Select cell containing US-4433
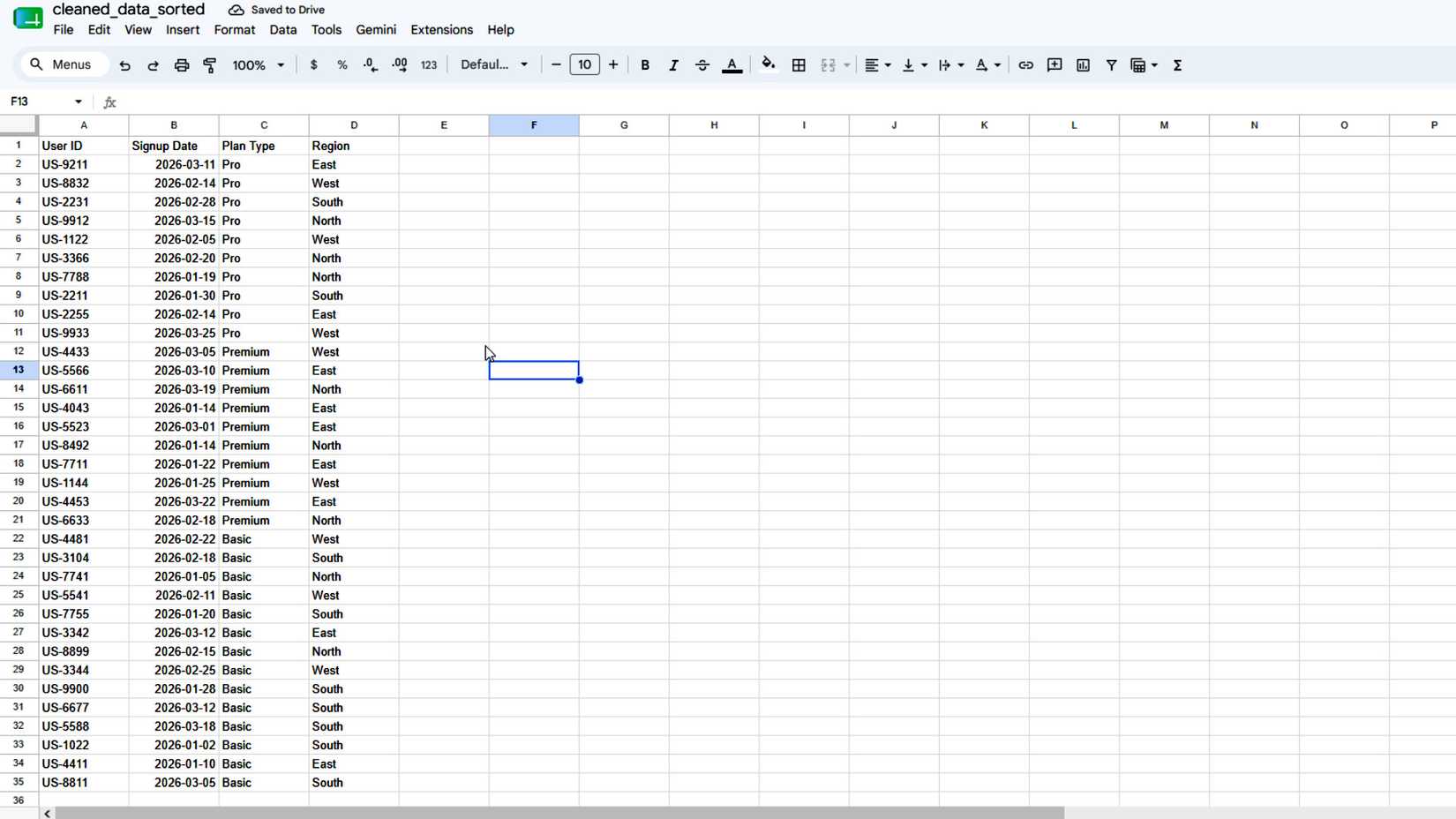 pos(84,352)
